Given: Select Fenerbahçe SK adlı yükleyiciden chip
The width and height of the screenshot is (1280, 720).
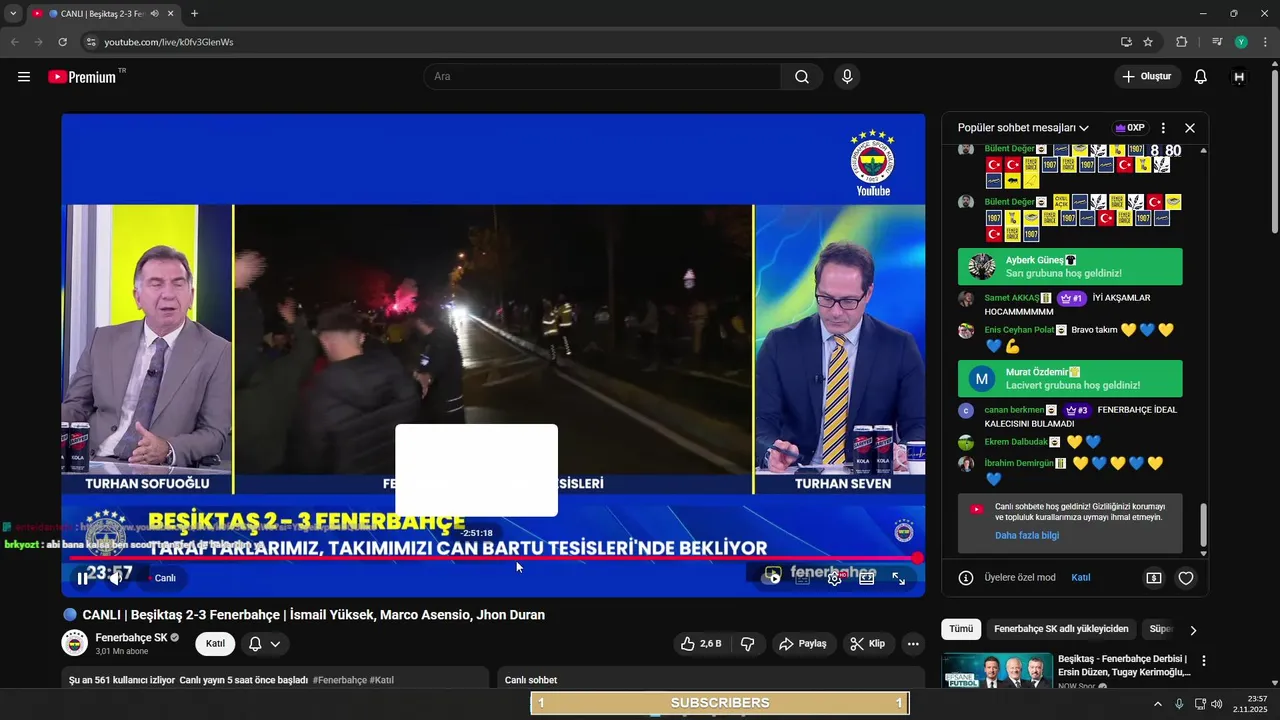Looking at the screenshot, I should (x=1061, y=629).
